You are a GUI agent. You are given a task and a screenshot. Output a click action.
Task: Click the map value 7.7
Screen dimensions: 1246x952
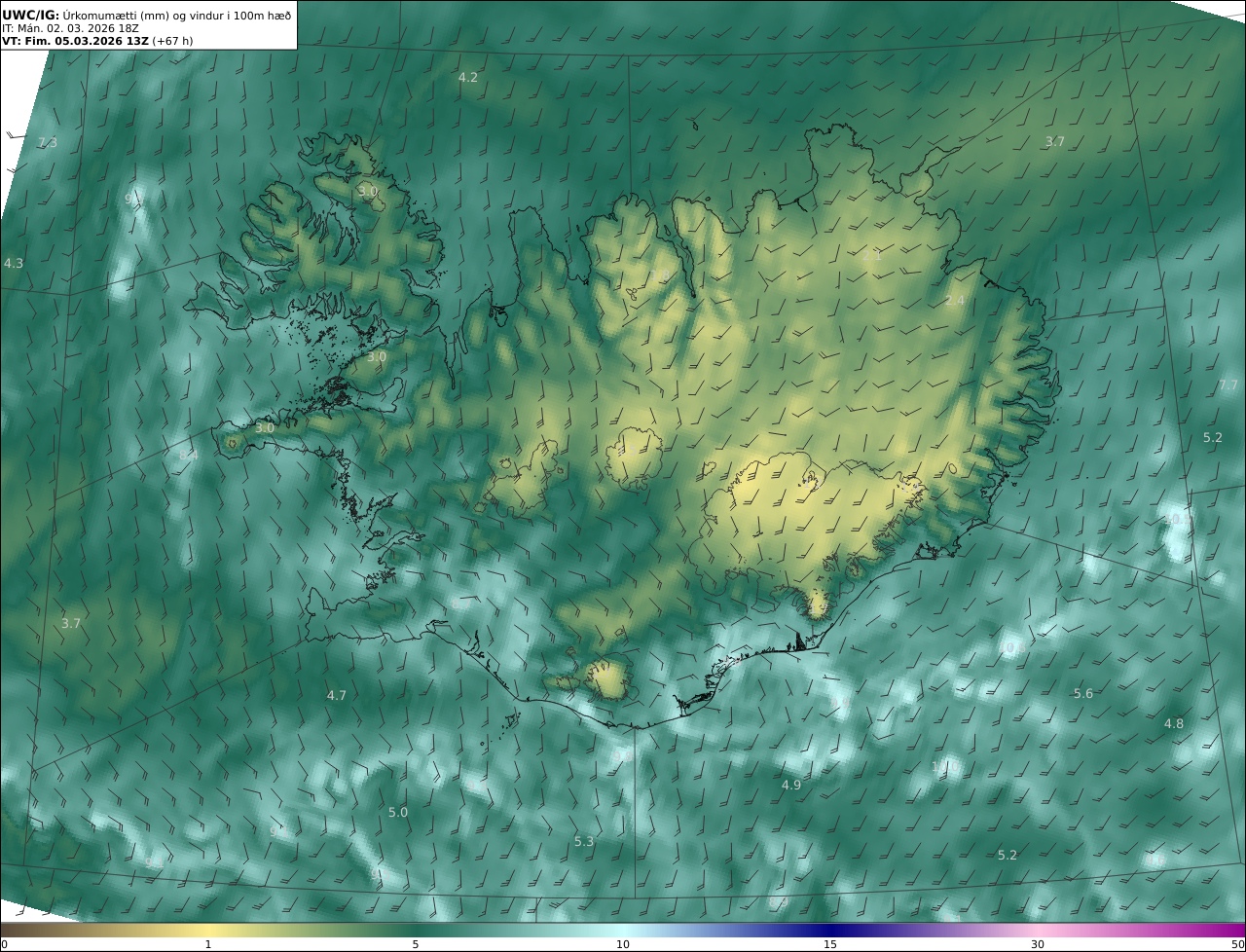click(x=1228, y=384)
